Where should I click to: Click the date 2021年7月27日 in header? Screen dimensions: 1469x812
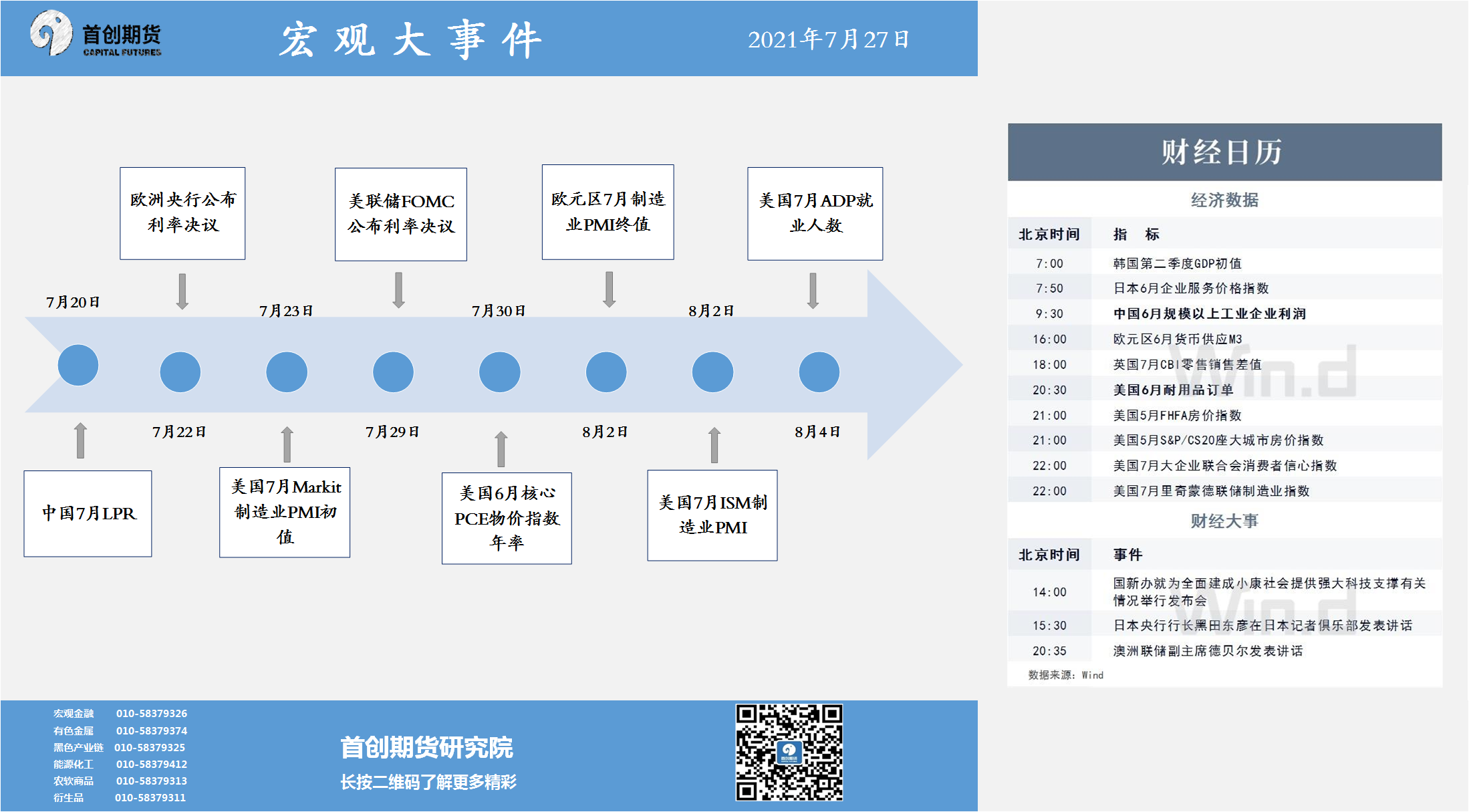[829, 39]
